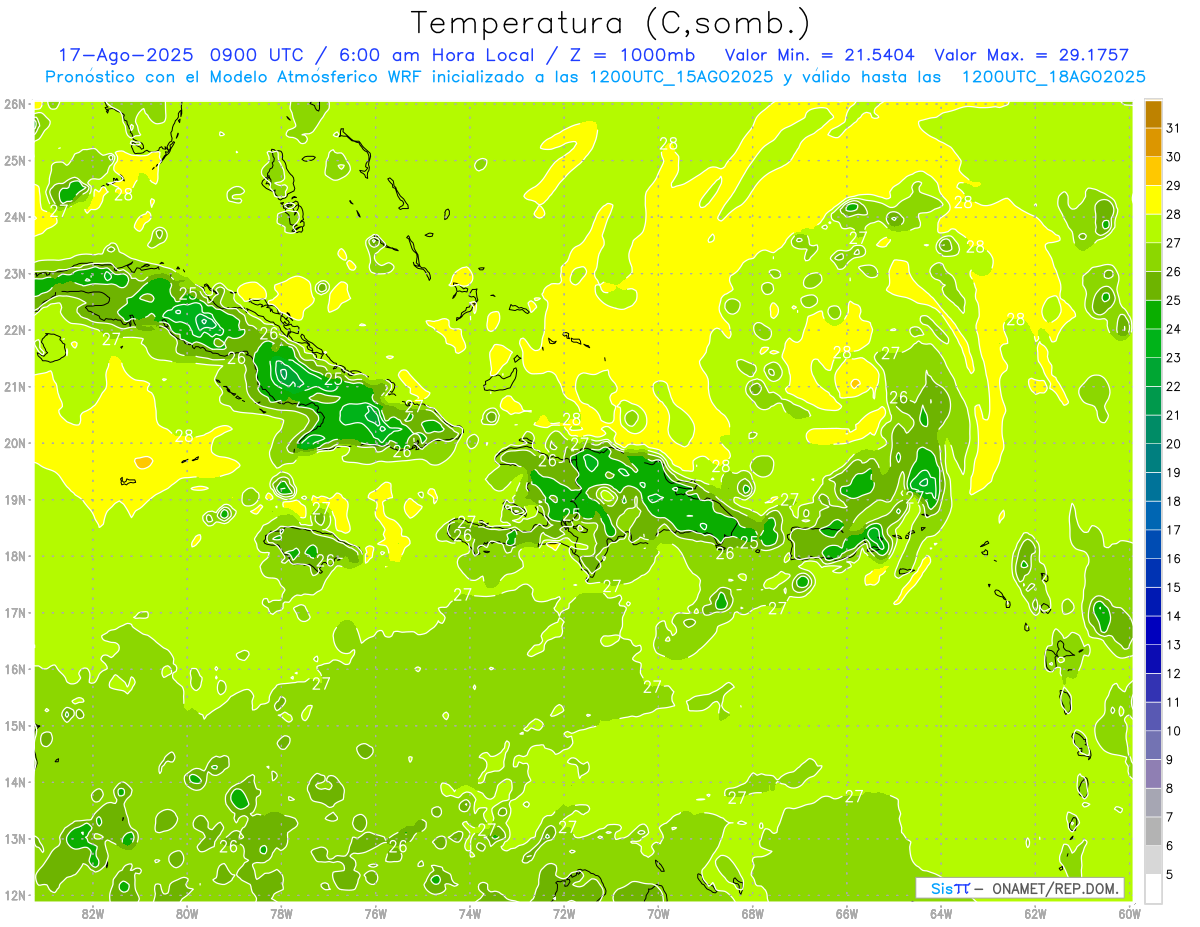1200x927 pixels.
Task: Click the 76W longitude label
Action: (x=375, y=913)
